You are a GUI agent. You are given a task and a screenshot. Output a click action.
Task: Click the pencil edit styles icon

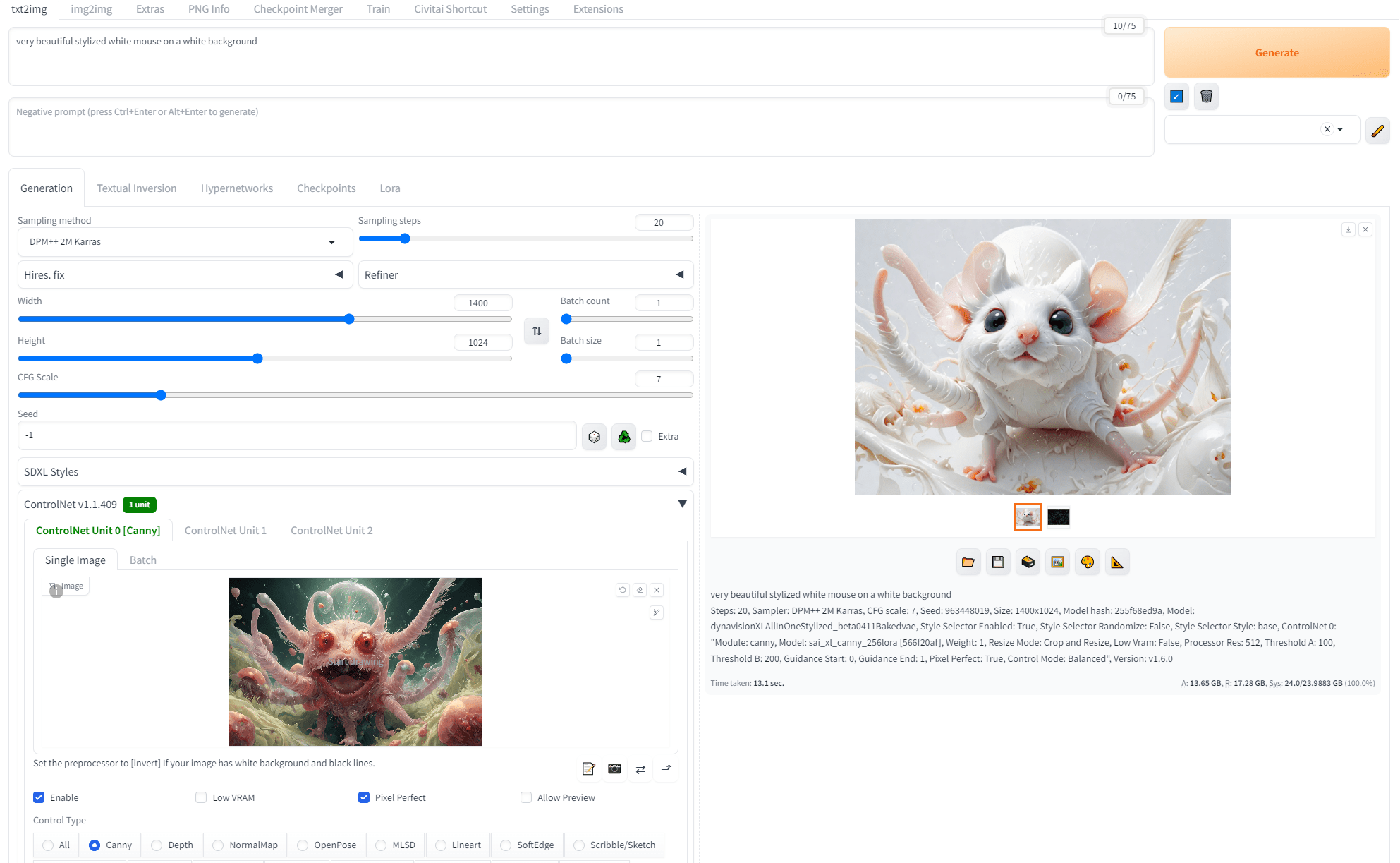[x=1377, y=130]
